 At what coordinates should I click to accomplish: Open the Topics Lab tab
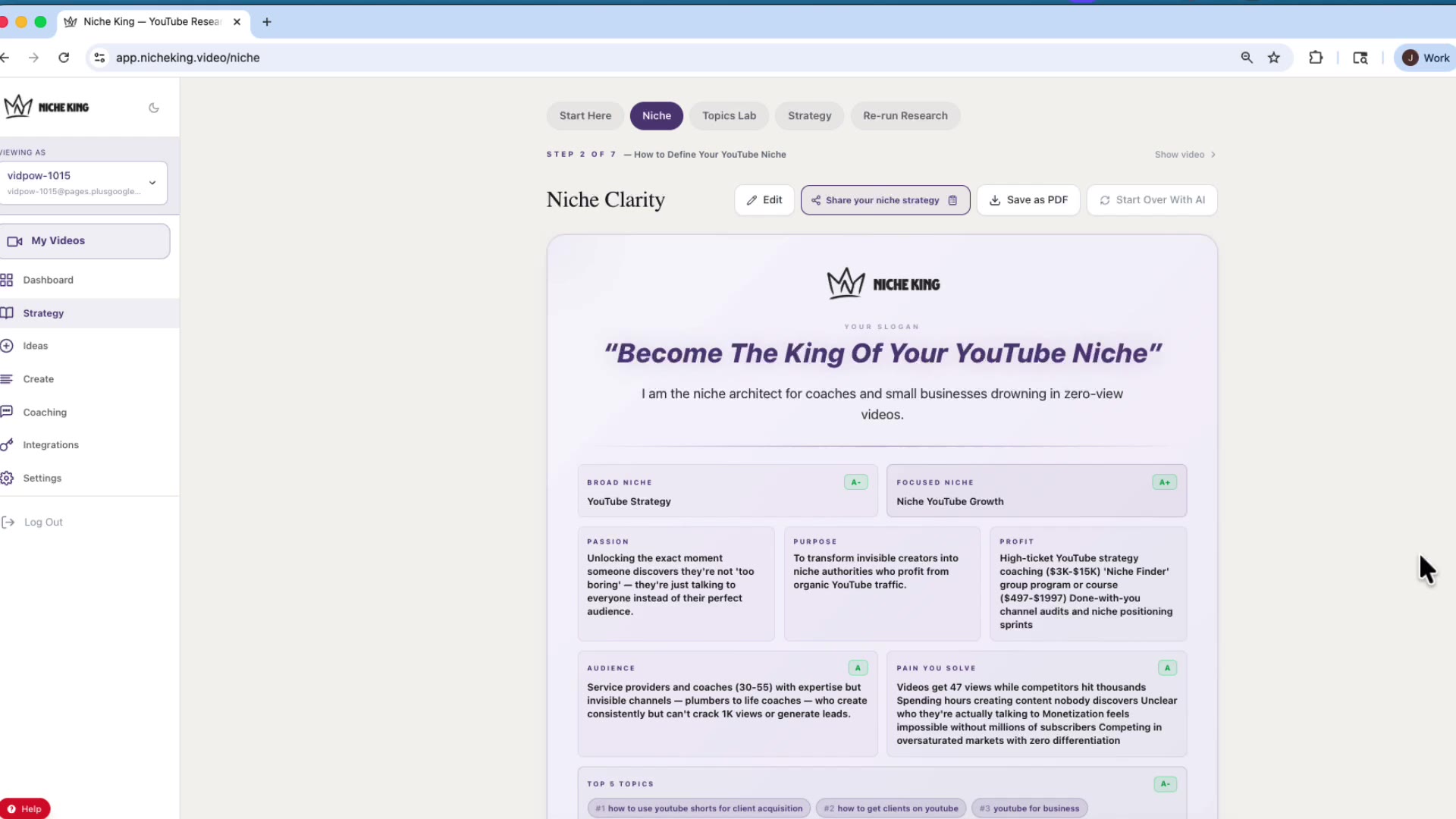point(729,116)
